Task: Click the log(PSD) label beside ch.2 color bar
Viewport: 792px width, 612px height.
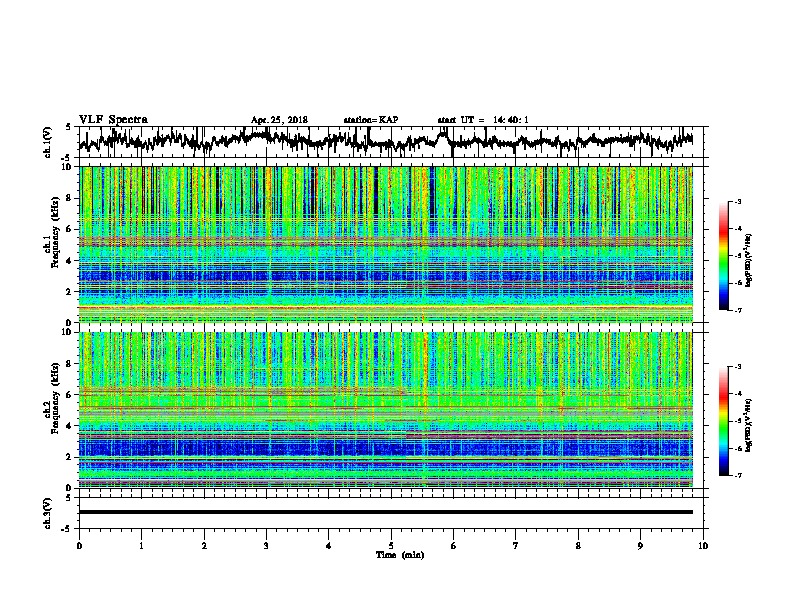Action: (749, 426)
